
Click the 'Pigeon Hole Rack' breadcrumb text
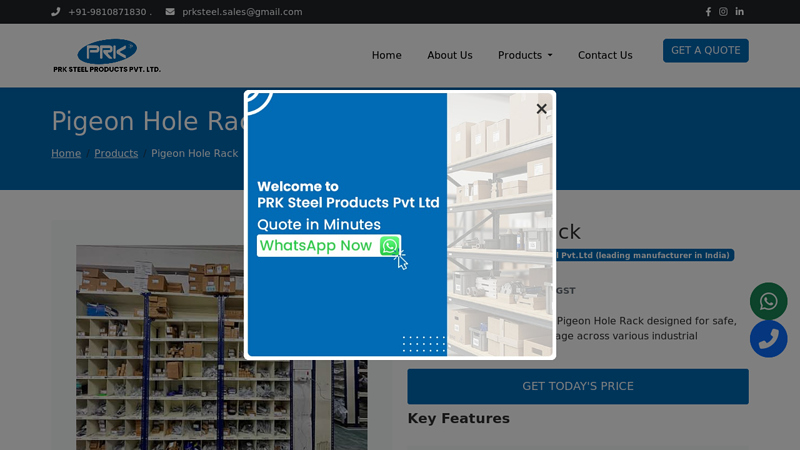coord(194,153)
